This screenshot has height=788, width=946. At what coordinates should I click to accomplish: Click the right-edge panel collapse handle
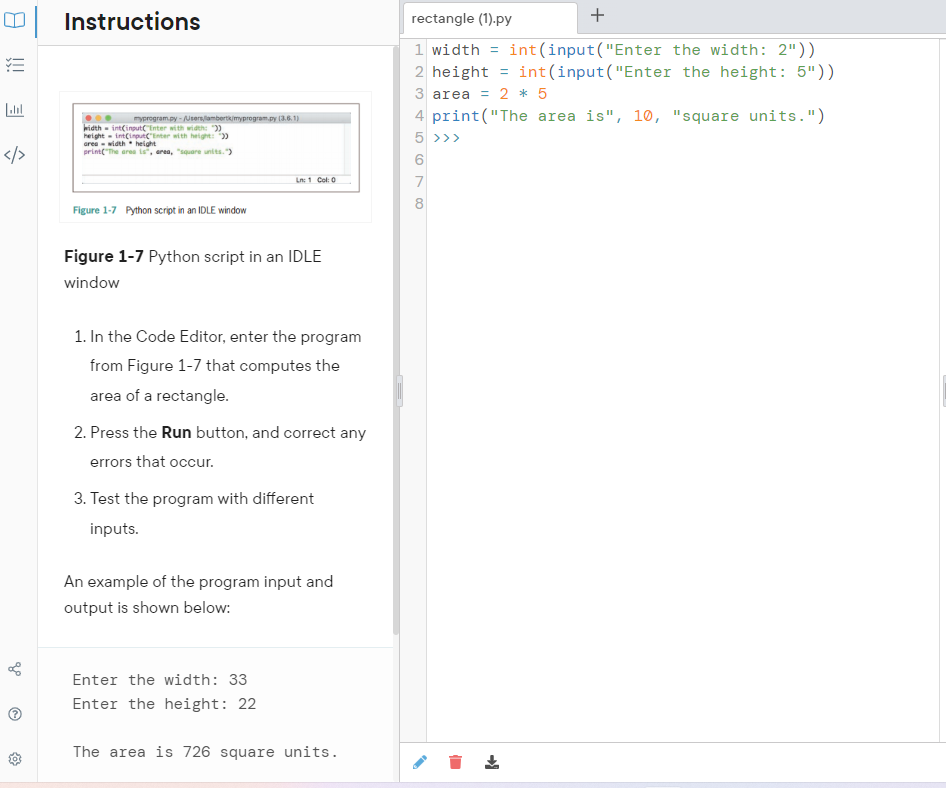pos(944,391)
